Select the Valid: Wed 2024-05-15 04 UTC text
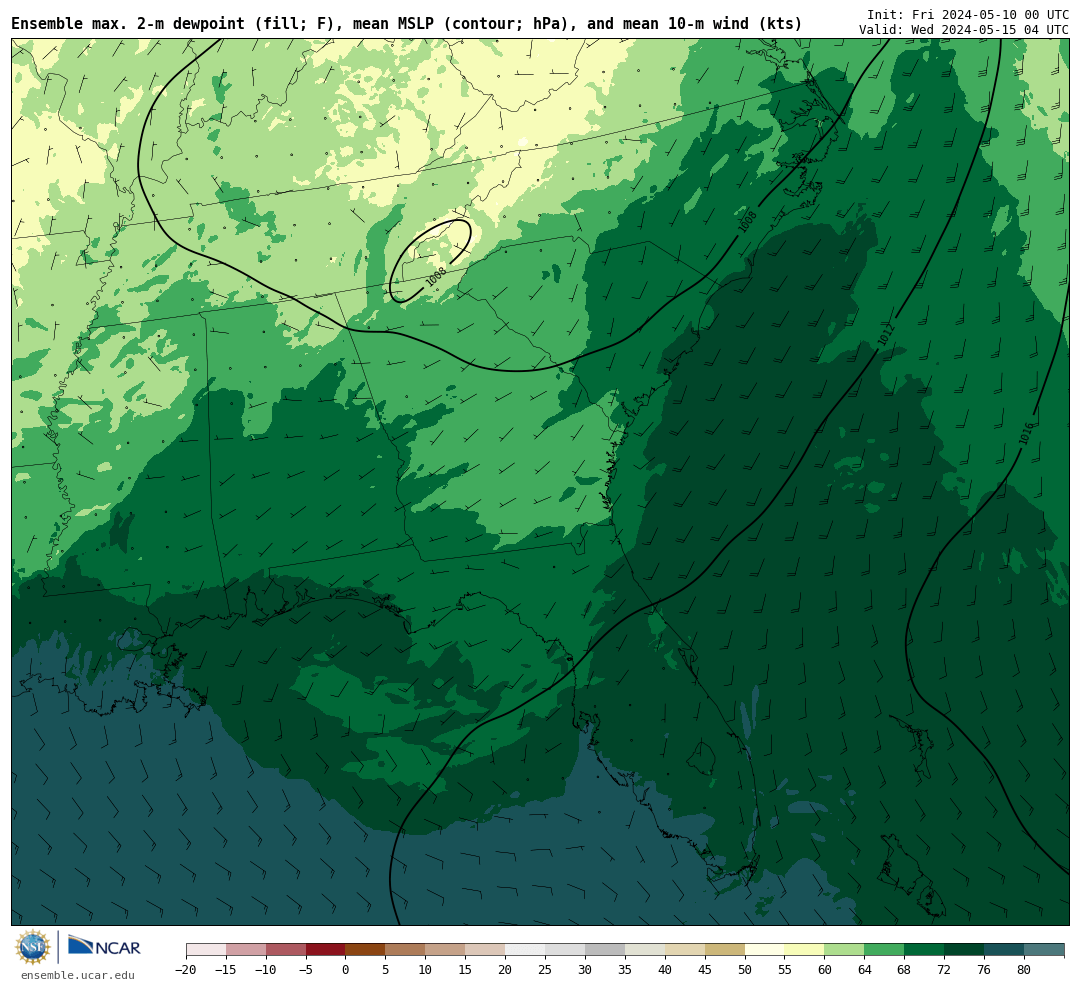 (964, 30)
